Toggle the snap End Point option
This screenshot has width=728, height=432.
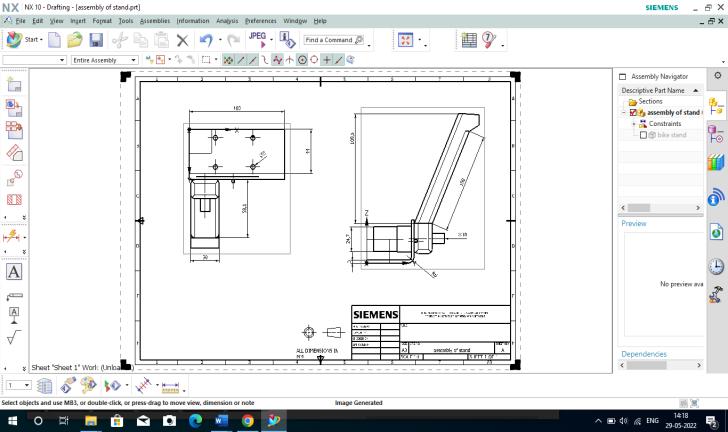pos(240,60)
